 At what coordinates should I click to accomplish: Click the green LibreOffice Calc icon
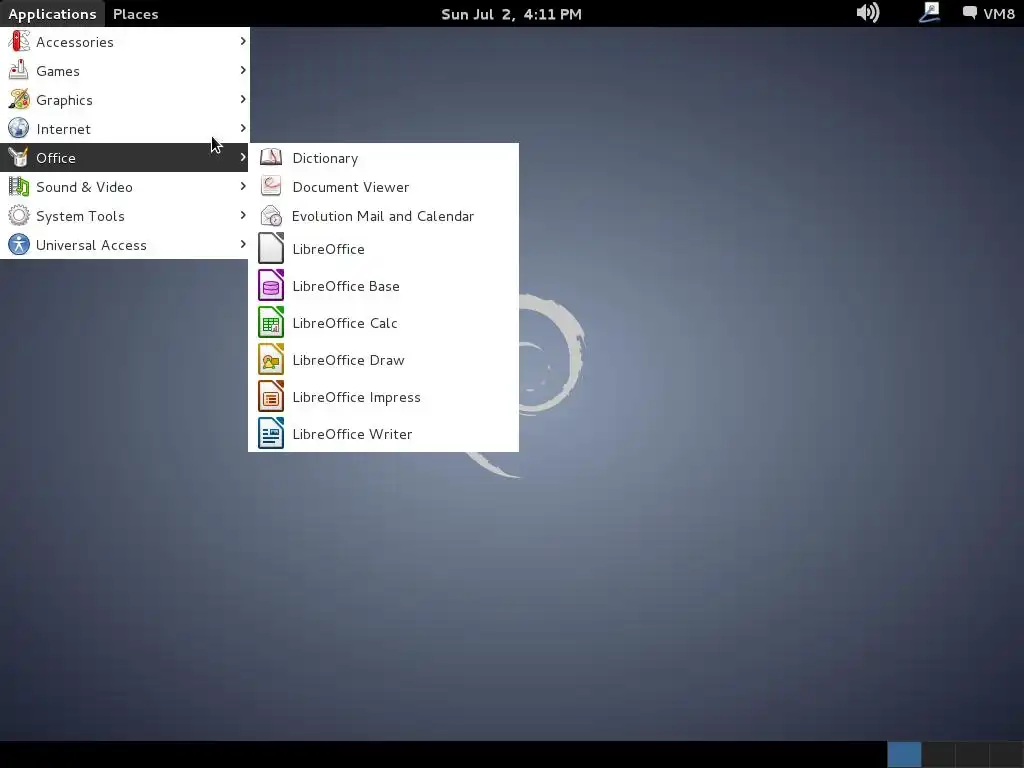click(x=271, y=323)
